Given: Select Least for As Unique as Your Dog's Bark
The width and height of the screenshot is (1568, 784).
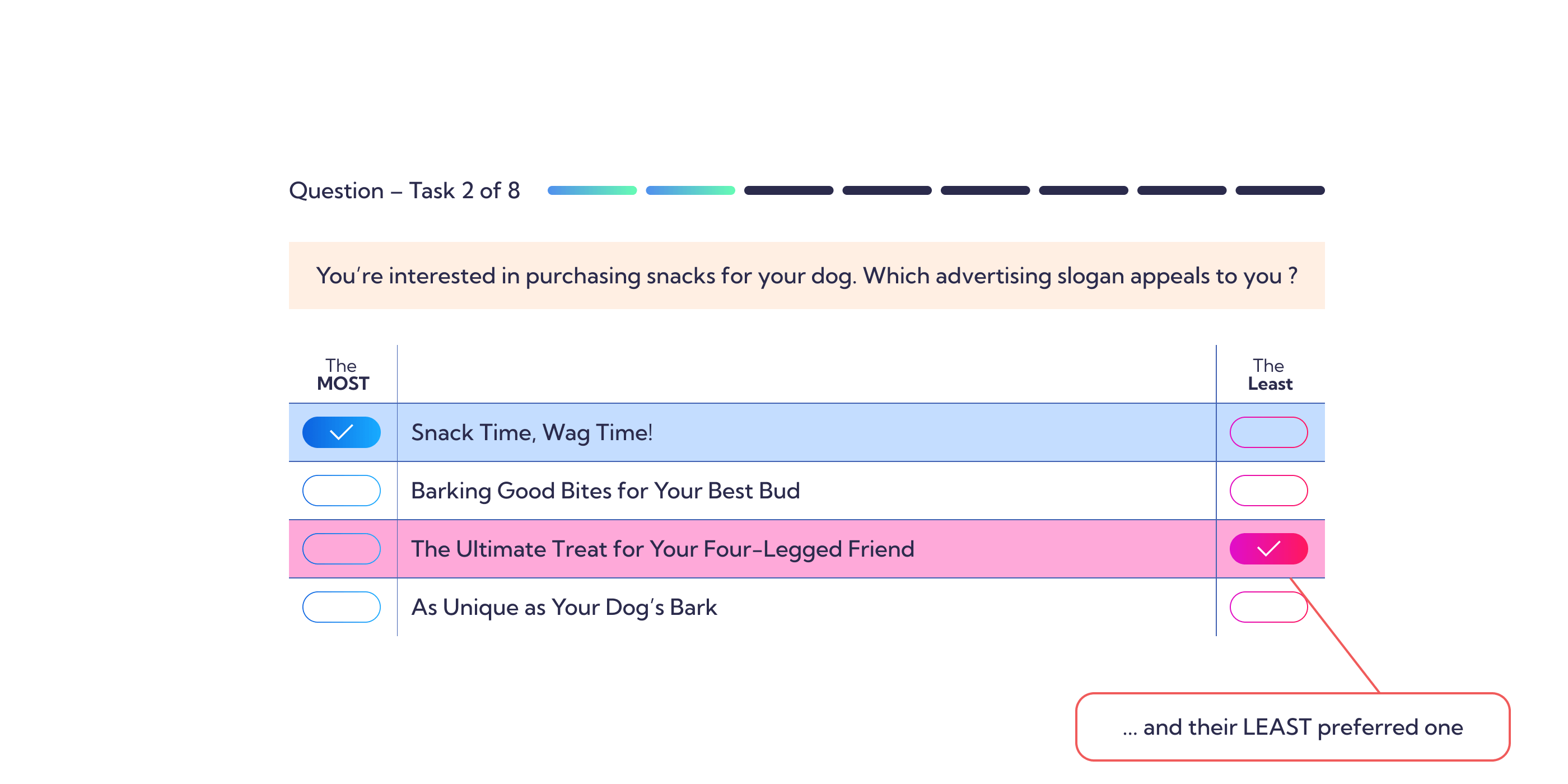Looking at the screenshot, I should click(x=1268, y=607).
